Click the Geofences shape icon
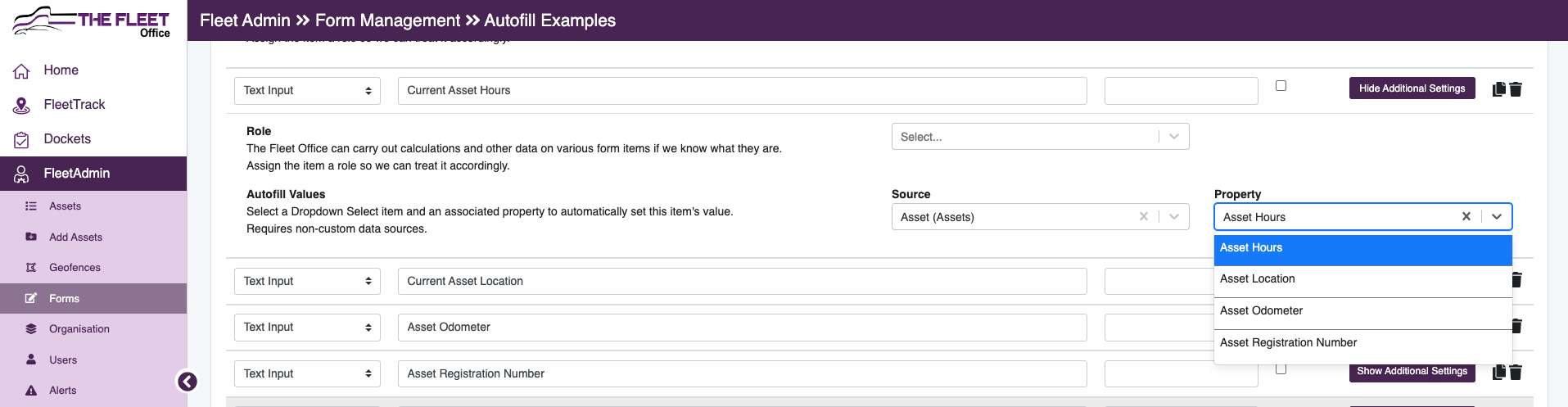The width and height of the screenshot is (1568, 407). tap(31, 268)
